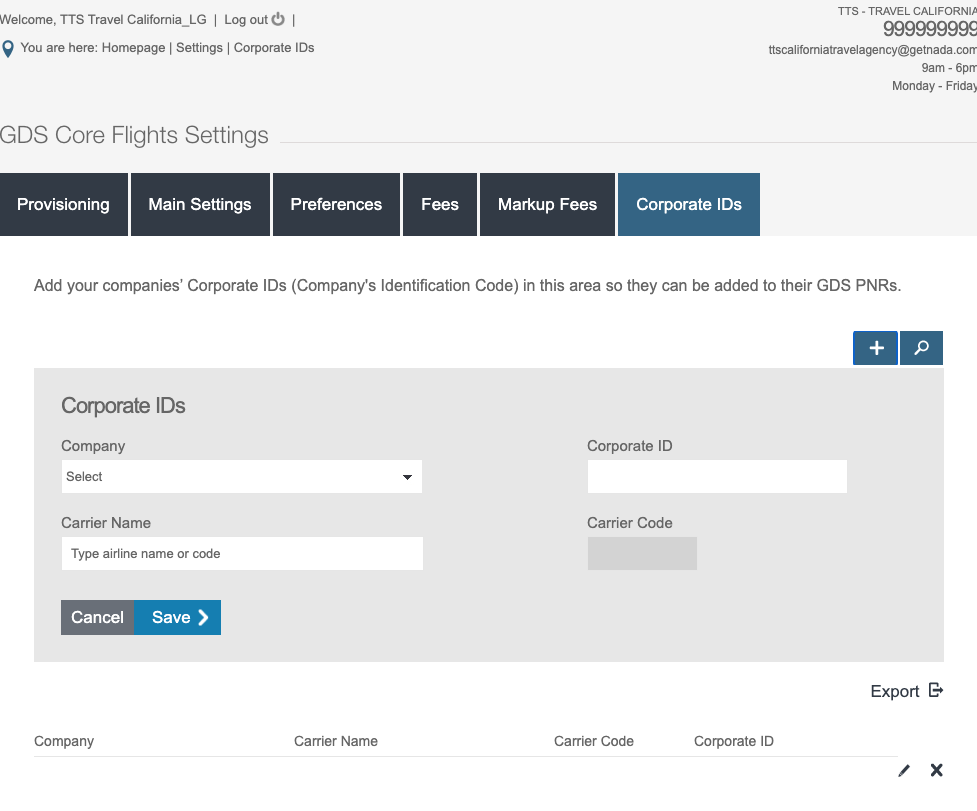Click the Log out power icon
Screen dimensions: 977x811
point(278,19)
